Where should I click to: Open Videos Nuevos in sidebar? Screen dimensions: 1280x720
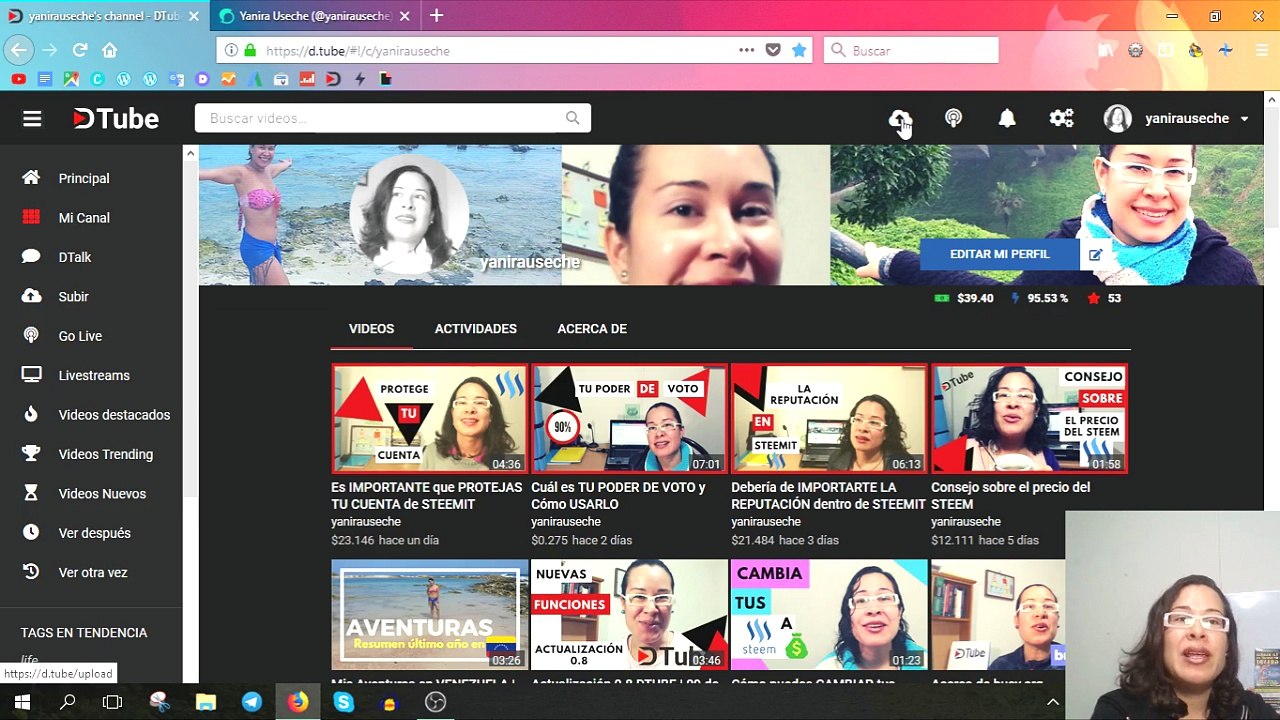[x=102, y=494]
